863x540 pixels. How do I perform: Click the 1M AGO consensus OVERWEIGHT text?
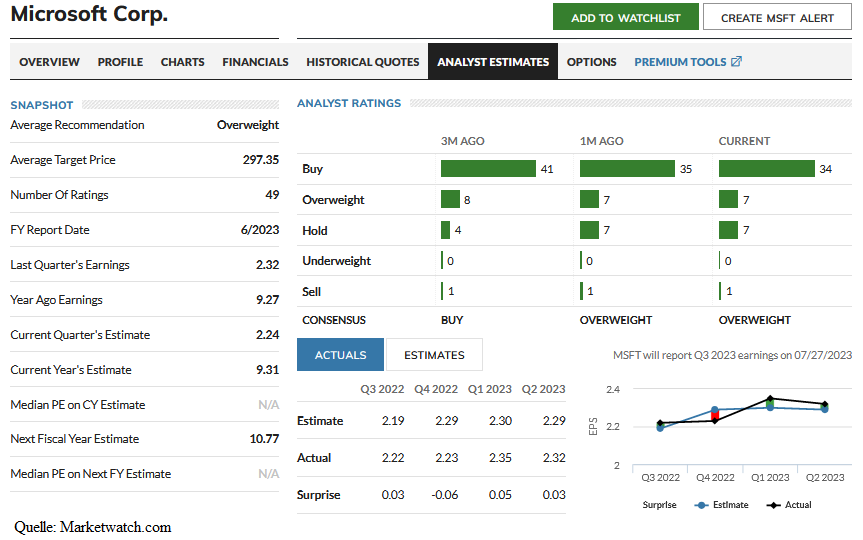coord(615,320)
